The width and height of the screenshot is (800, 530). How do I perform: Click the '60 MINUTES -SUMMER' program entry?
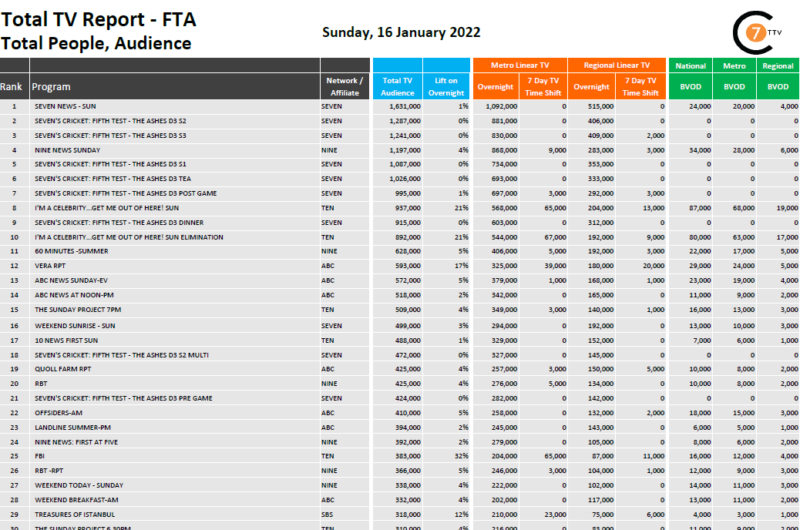coord(73,252)
